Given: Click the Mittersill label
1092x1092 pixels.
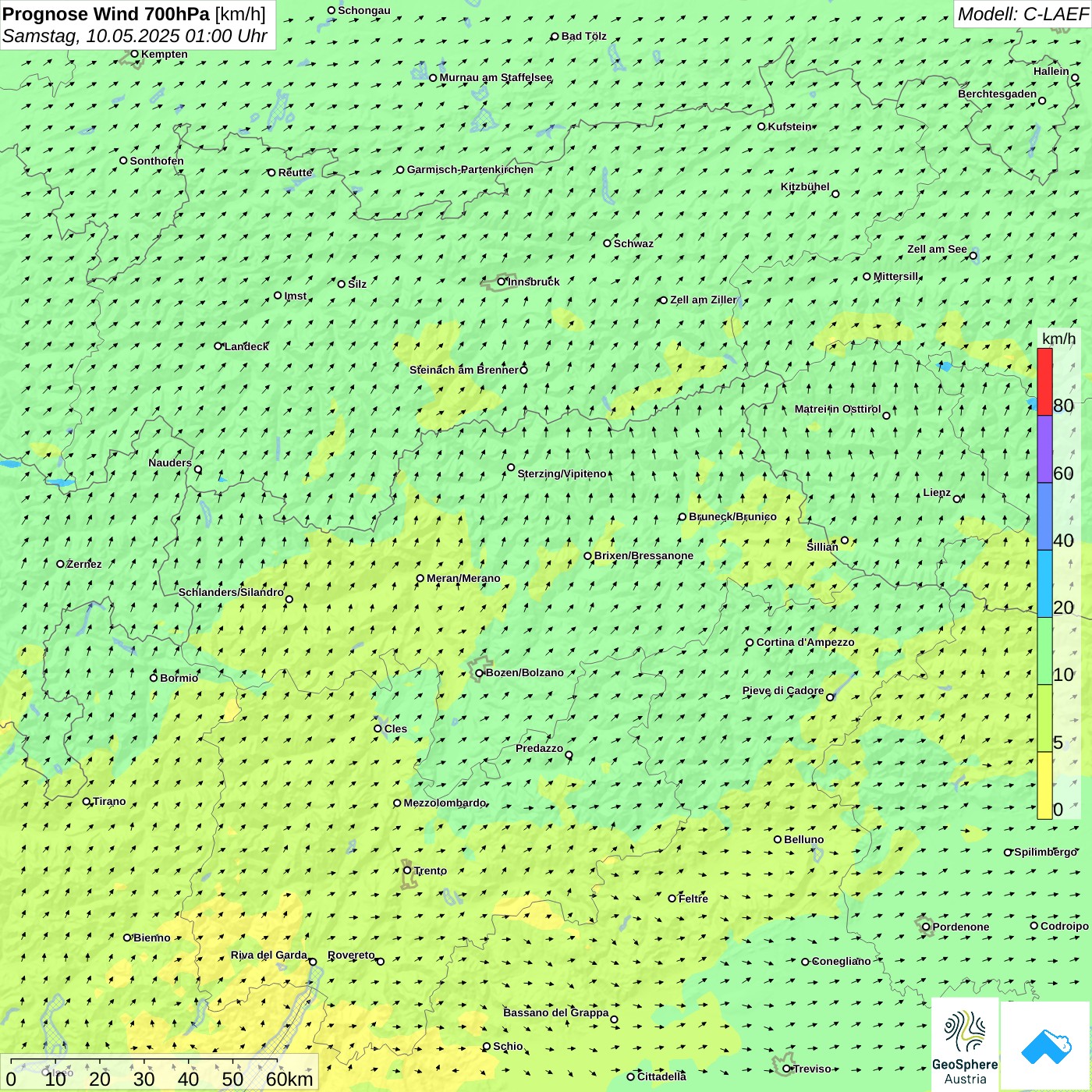Looking at the screenshot, I should 896,276.
